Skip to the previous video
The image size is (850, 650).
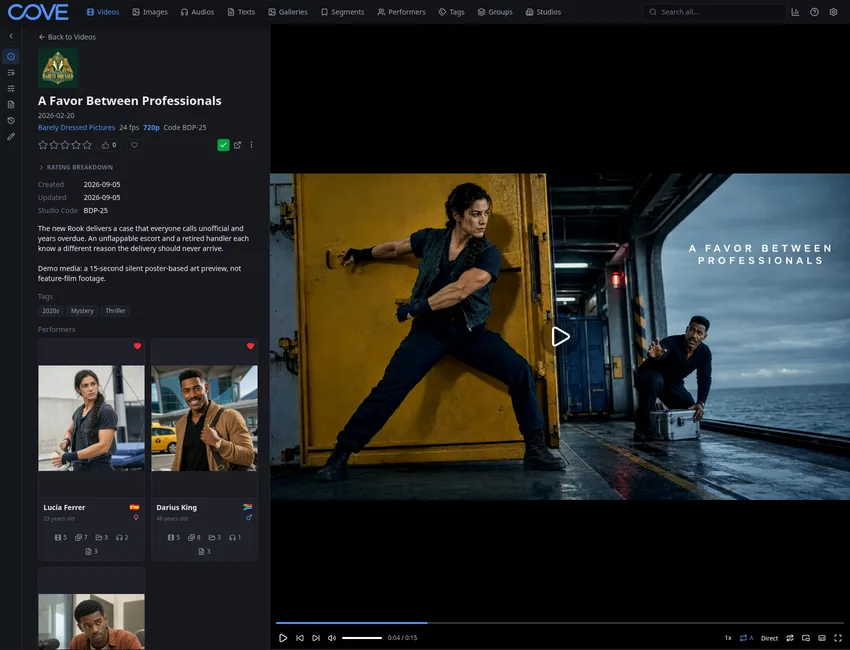pos(300,638)
